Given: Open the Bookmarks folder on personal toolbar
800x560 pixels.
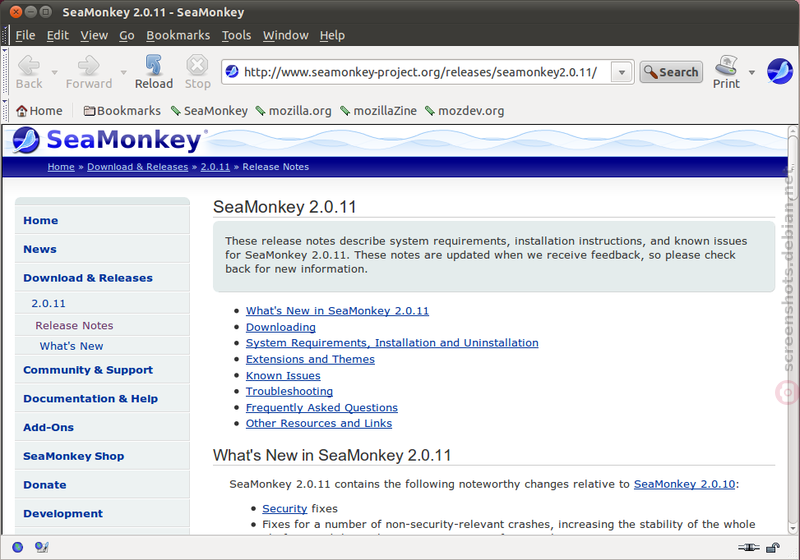Looking at the screenshot, I should point(122,111).
